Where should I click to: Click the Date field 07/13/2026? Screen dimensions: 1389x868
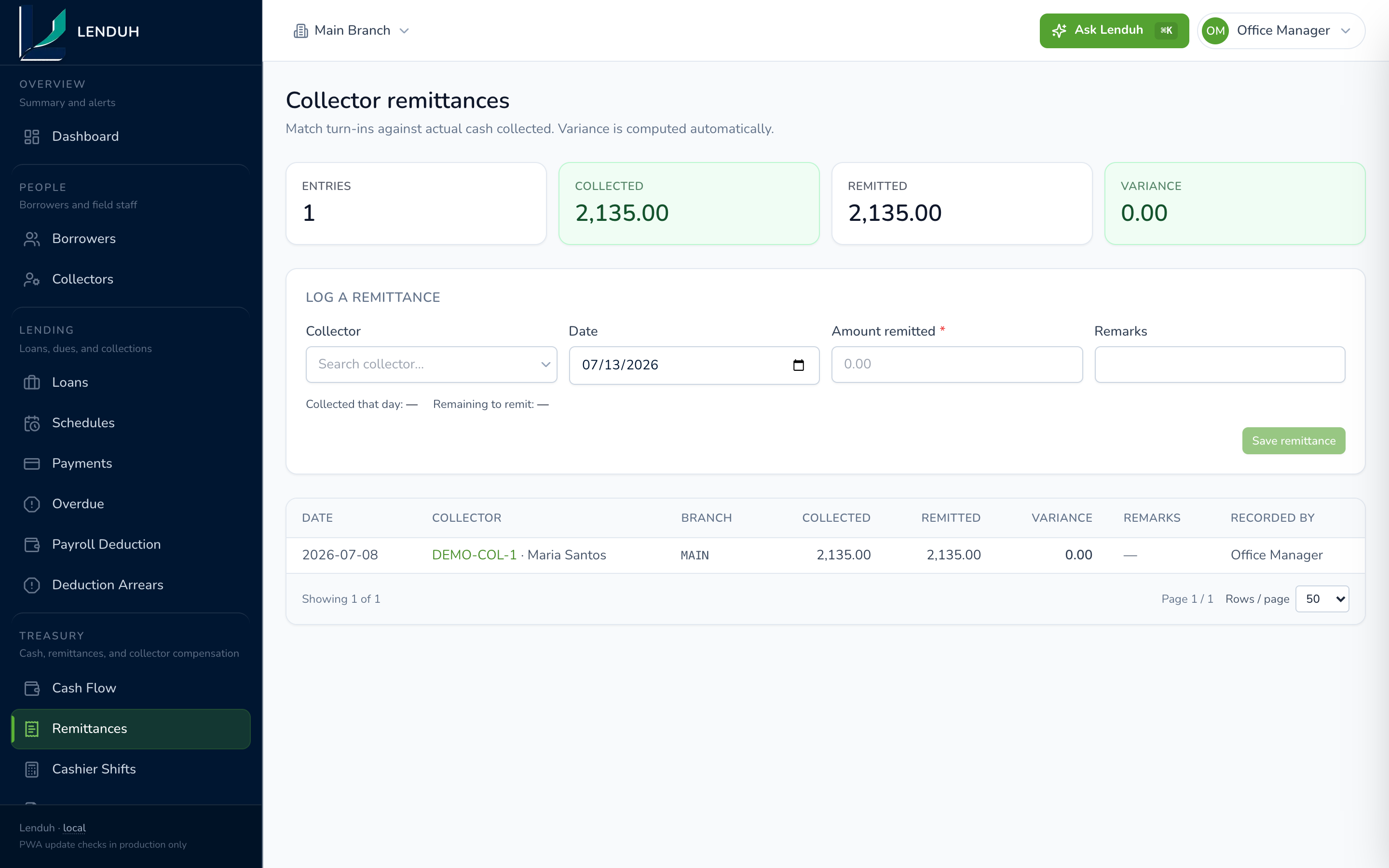tap(694, 365)
